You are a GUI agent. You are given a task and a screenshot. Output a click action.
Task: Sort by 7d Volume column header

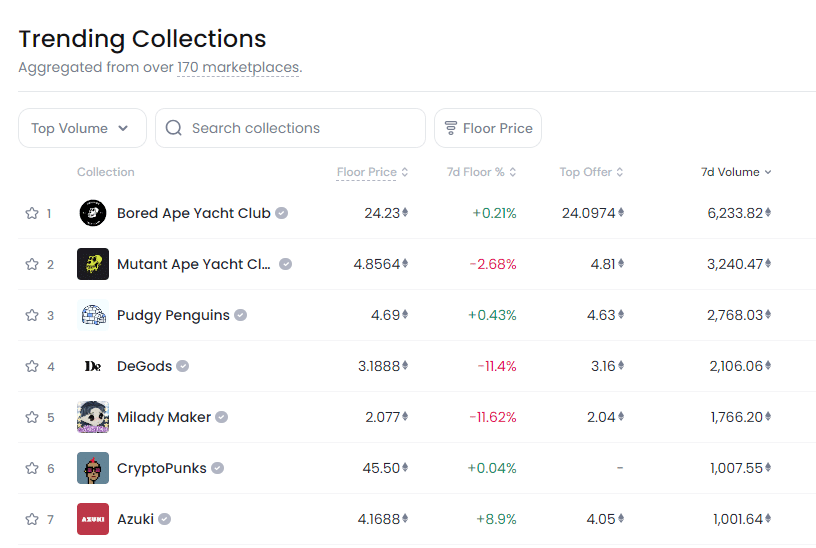tap(736, 172)
